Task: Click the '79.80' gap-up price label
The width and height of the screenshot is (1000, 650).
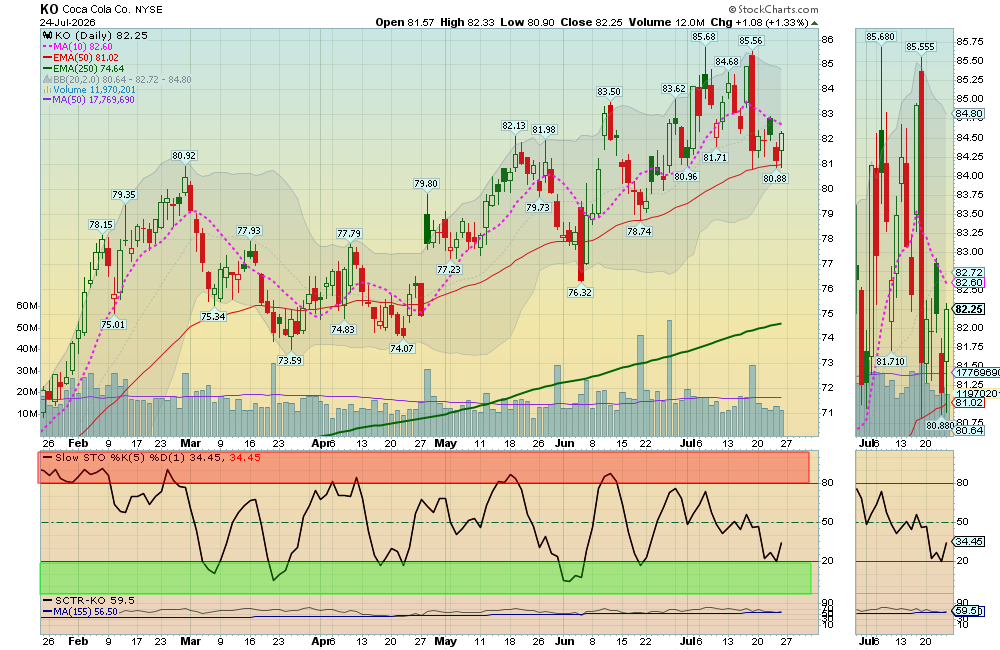Action: point(426,184)
